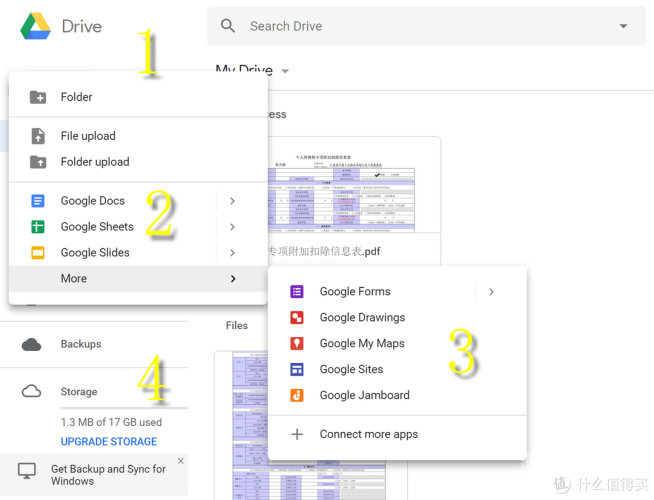The image size is (654, 500).
Task: Select Google Sites in submenu
Action: (397, 369)
